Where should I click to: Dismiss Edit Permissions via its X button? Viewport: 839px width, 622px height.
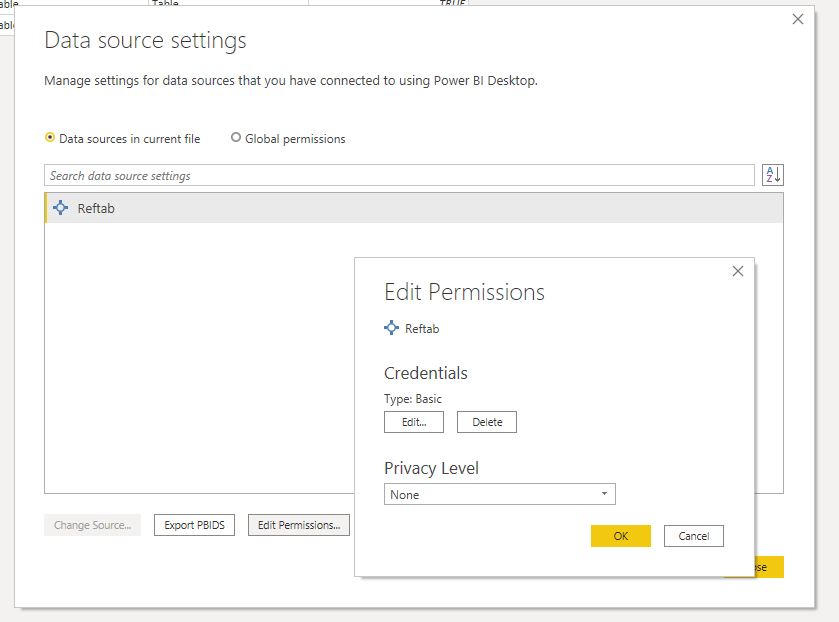point(738,270)
